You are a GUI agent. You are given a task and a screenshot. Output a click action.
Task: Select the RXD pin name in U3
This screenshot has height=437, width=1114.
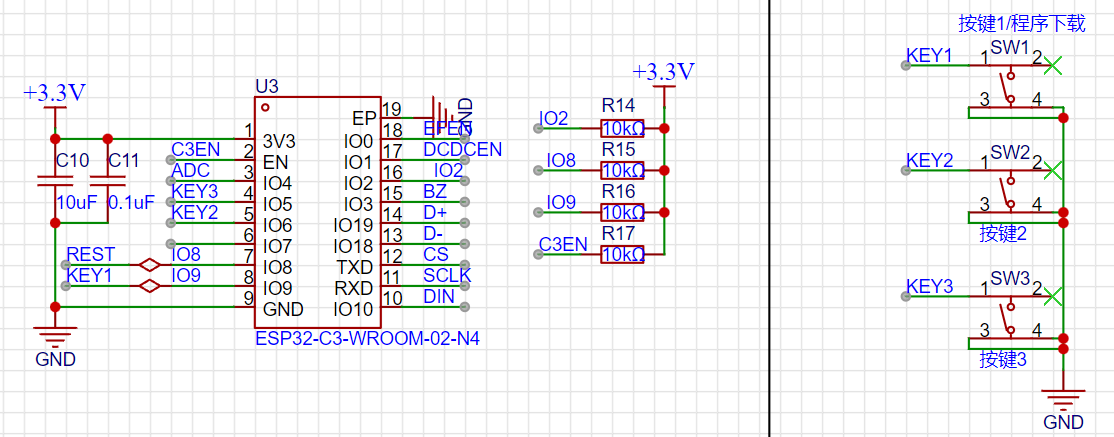(356, 288)
